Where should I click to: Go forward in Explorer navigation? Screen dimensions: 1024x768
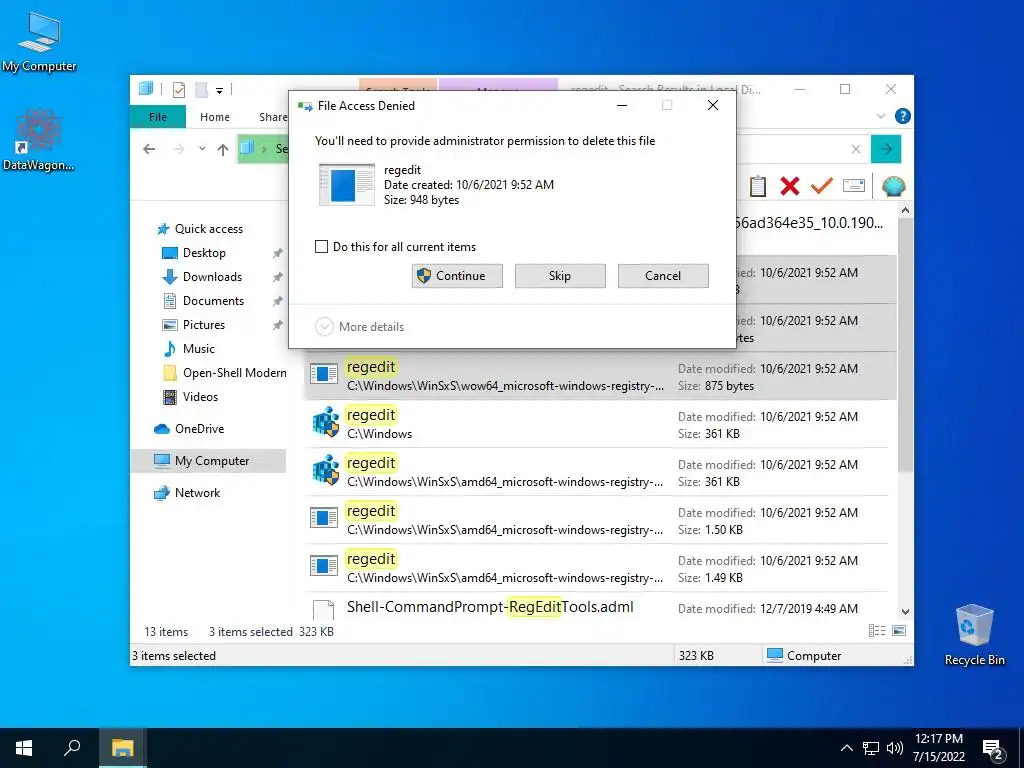178,150
